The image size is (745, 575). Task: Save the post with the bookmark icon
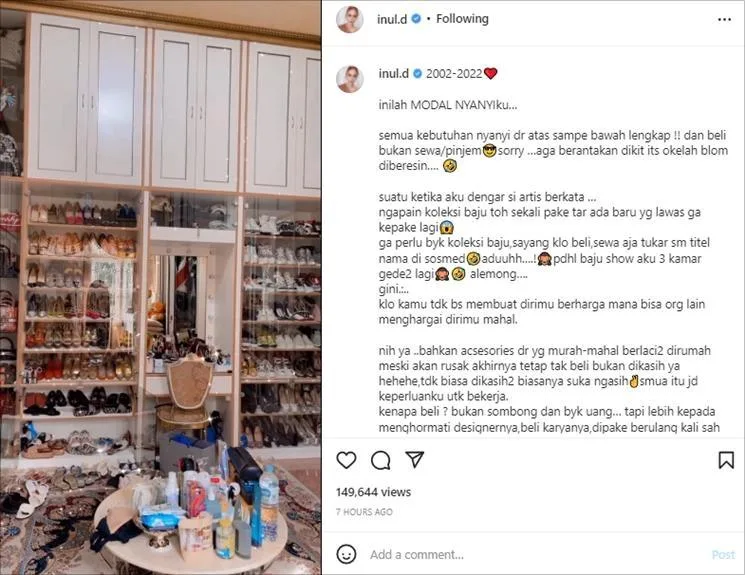pos(726,460)
